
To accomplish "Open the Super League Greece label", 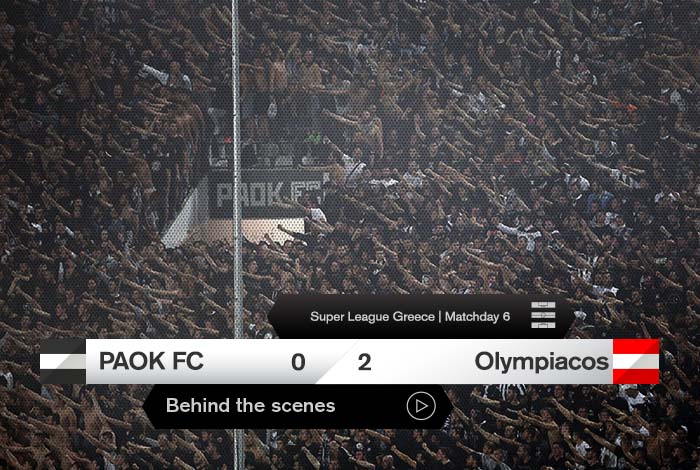I will coord(372,316).
